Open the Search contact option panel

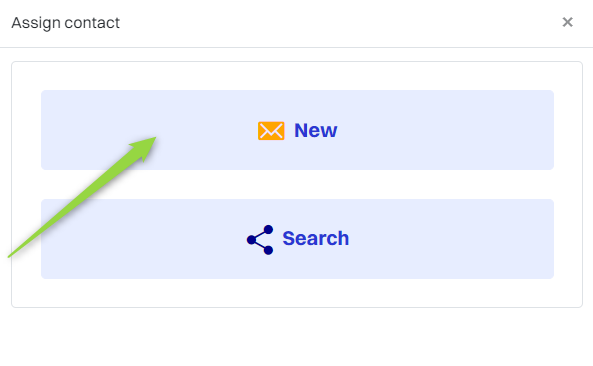click(x=297, y=239)
